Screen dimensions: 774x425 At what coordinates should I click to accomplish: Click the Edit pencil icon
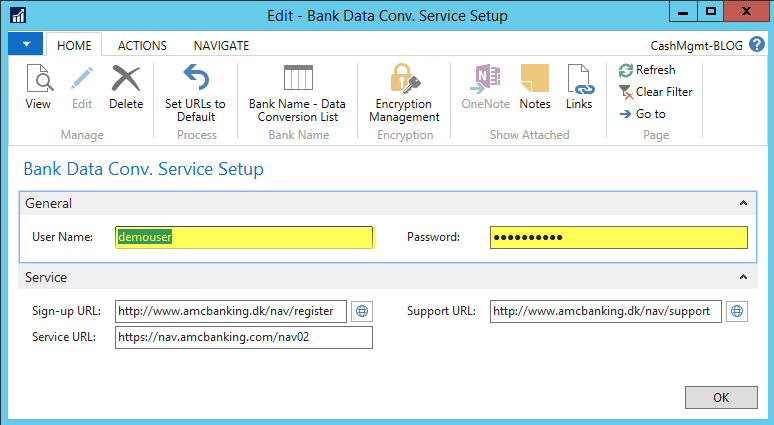(x=81, y=78)
